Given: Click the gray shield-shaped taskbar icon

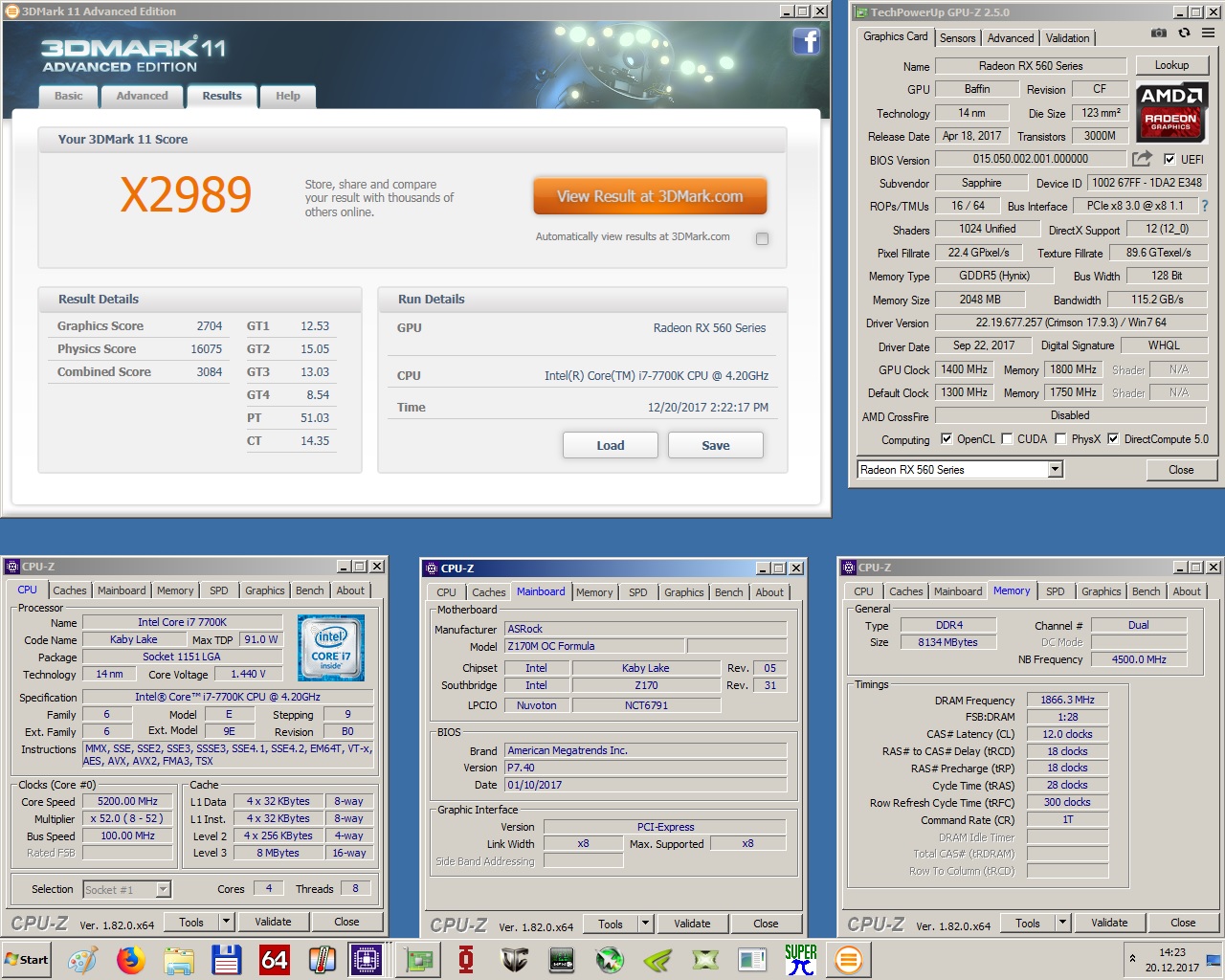Looking at the screenshot, I should coord(514,959).
